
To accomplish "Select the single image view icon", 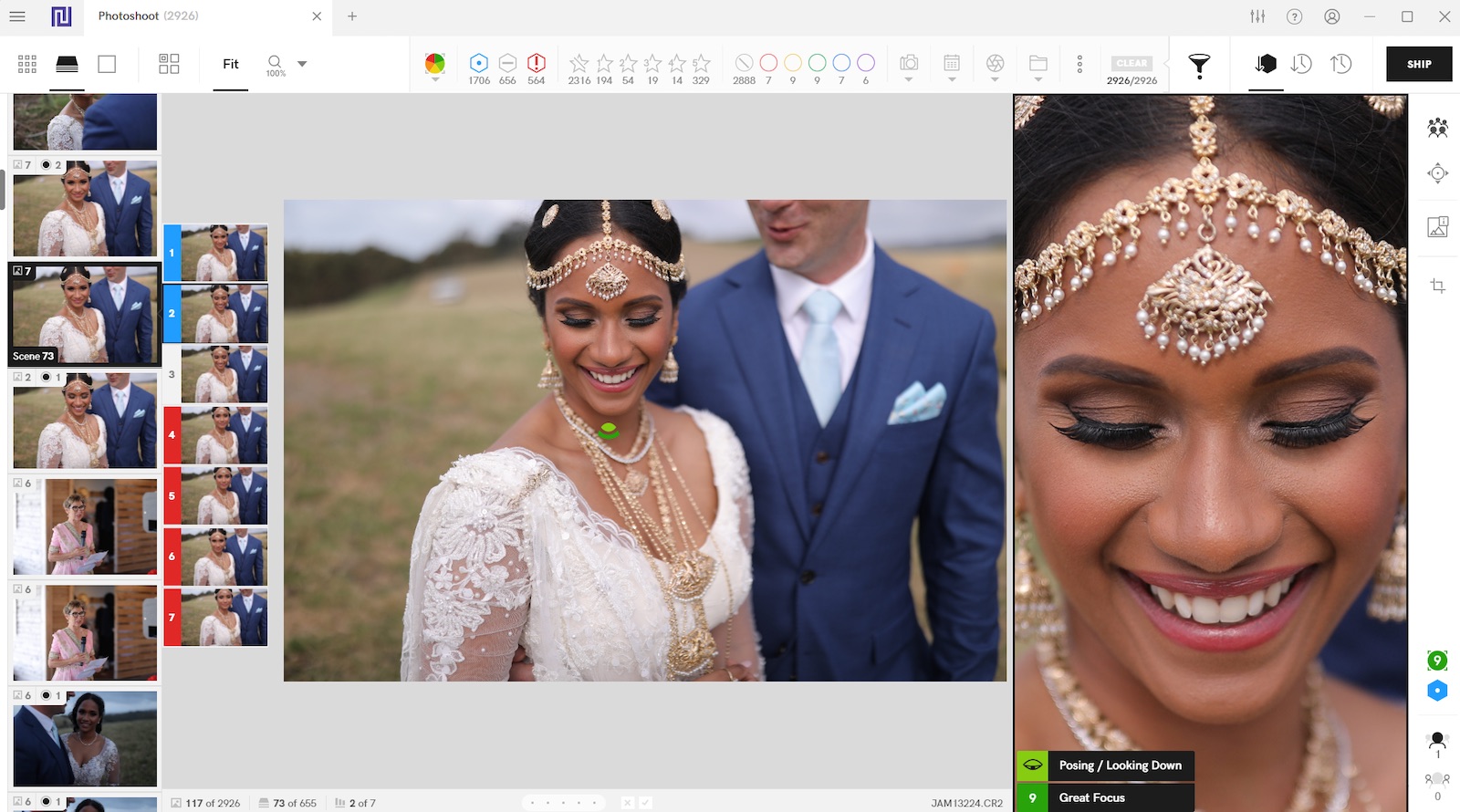I will point(107,64).
